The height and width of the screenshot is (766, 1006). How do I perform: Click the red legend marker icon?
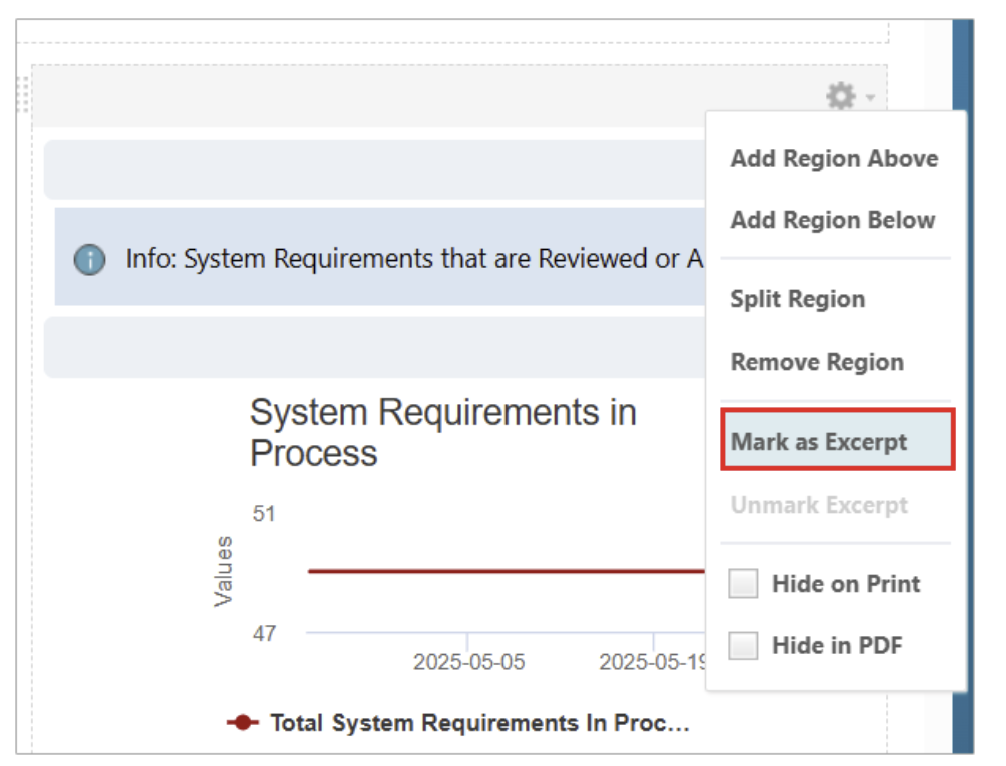tap(243, 722)
